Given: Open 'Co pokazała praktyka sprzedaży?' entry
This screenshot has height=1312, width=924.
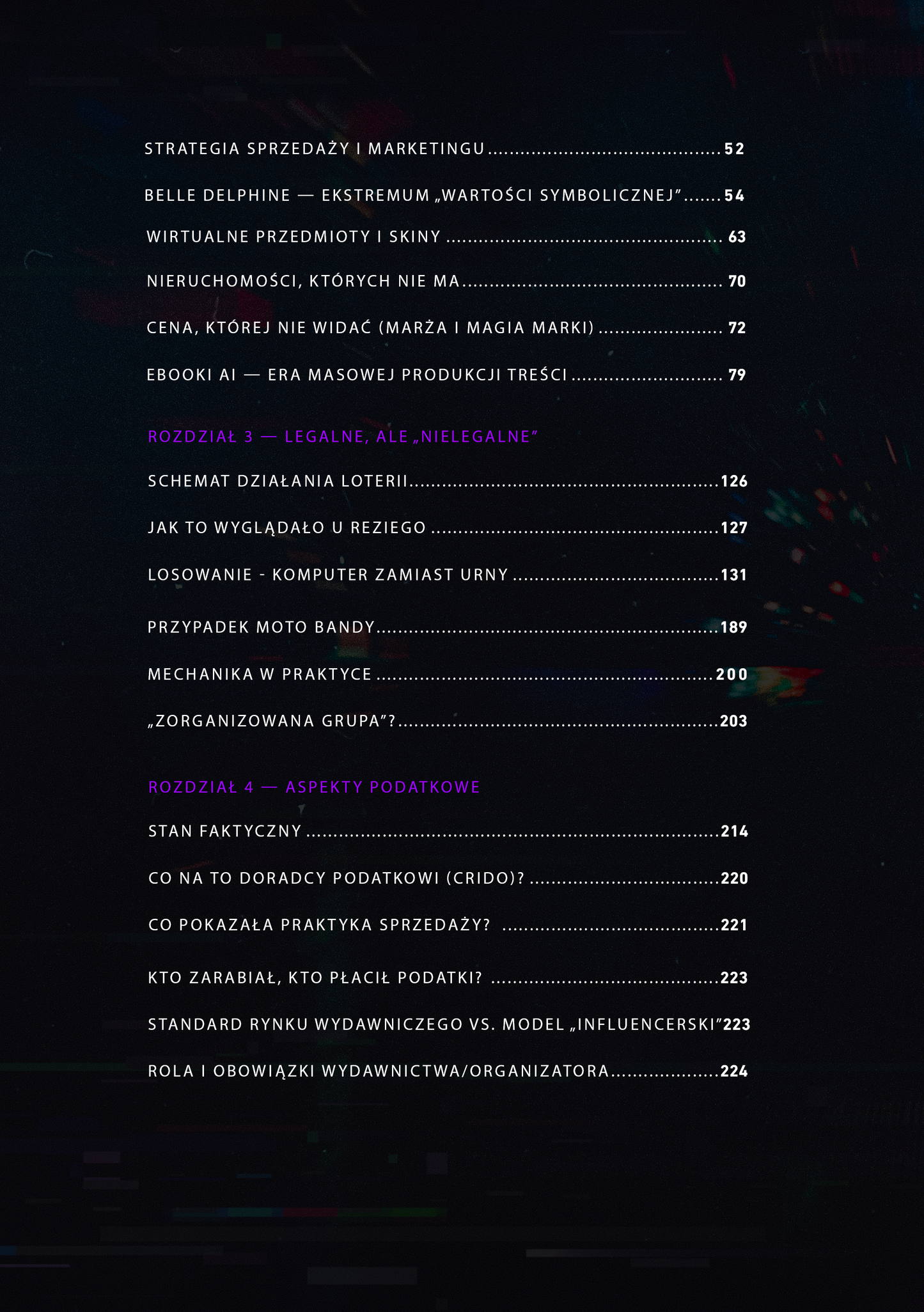Looking at the screenshot, I should point(448,925).
